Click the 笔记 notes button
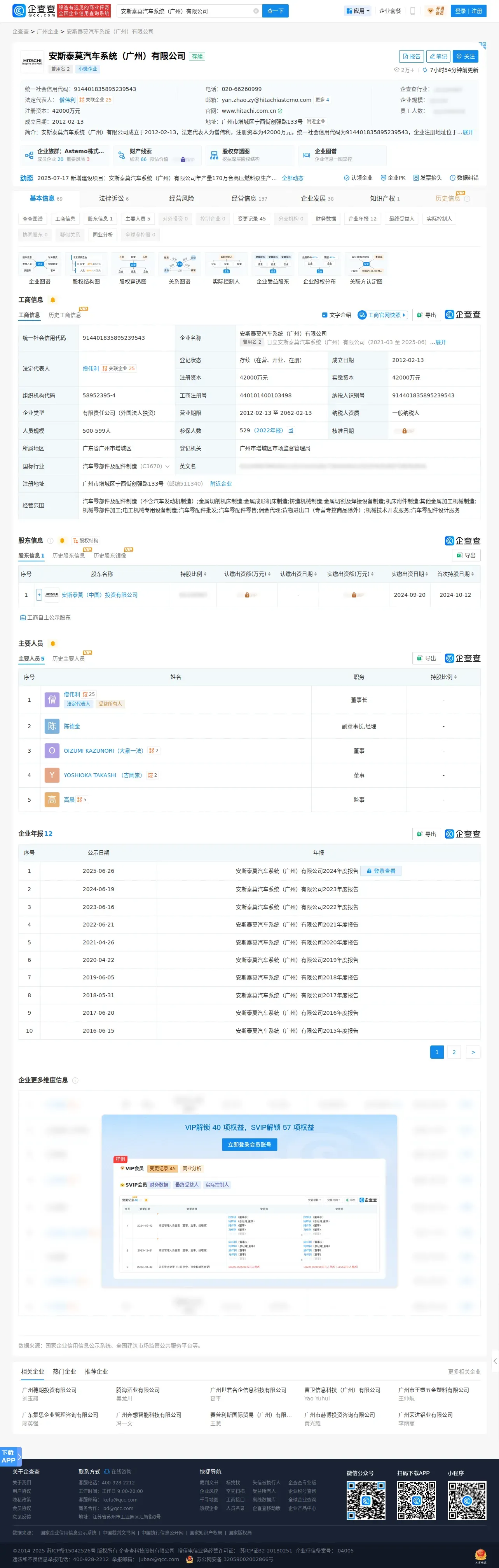 (x=438, y=57)
